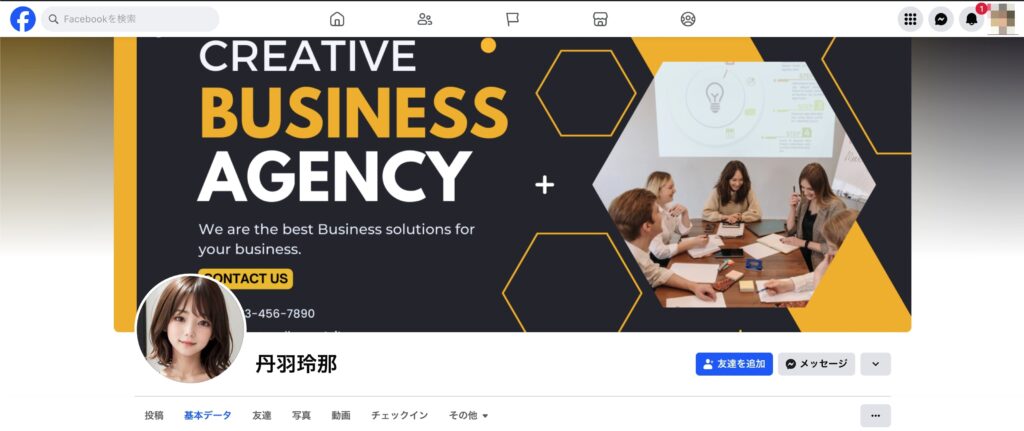Image resolution: width=1024 pixels, height=431 pixels.
Task: Open the Pages flag icon
Action: (513, 19)
